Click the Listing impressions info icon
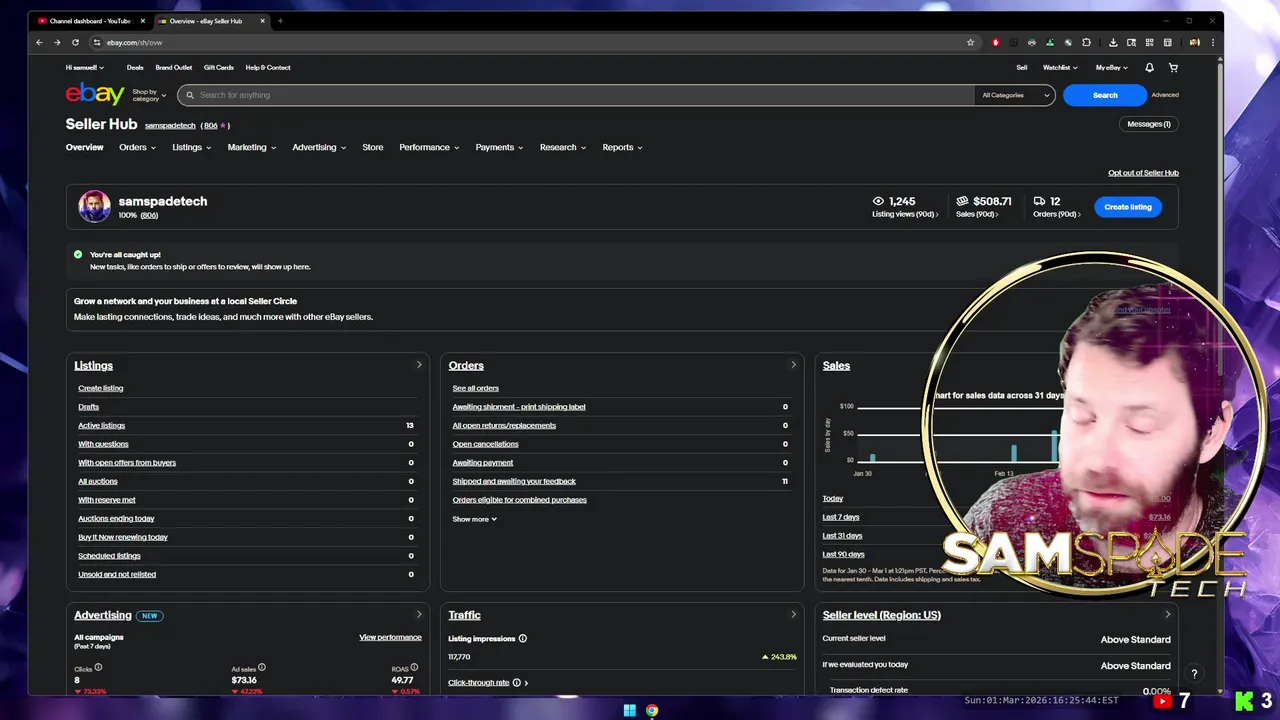 523,638
